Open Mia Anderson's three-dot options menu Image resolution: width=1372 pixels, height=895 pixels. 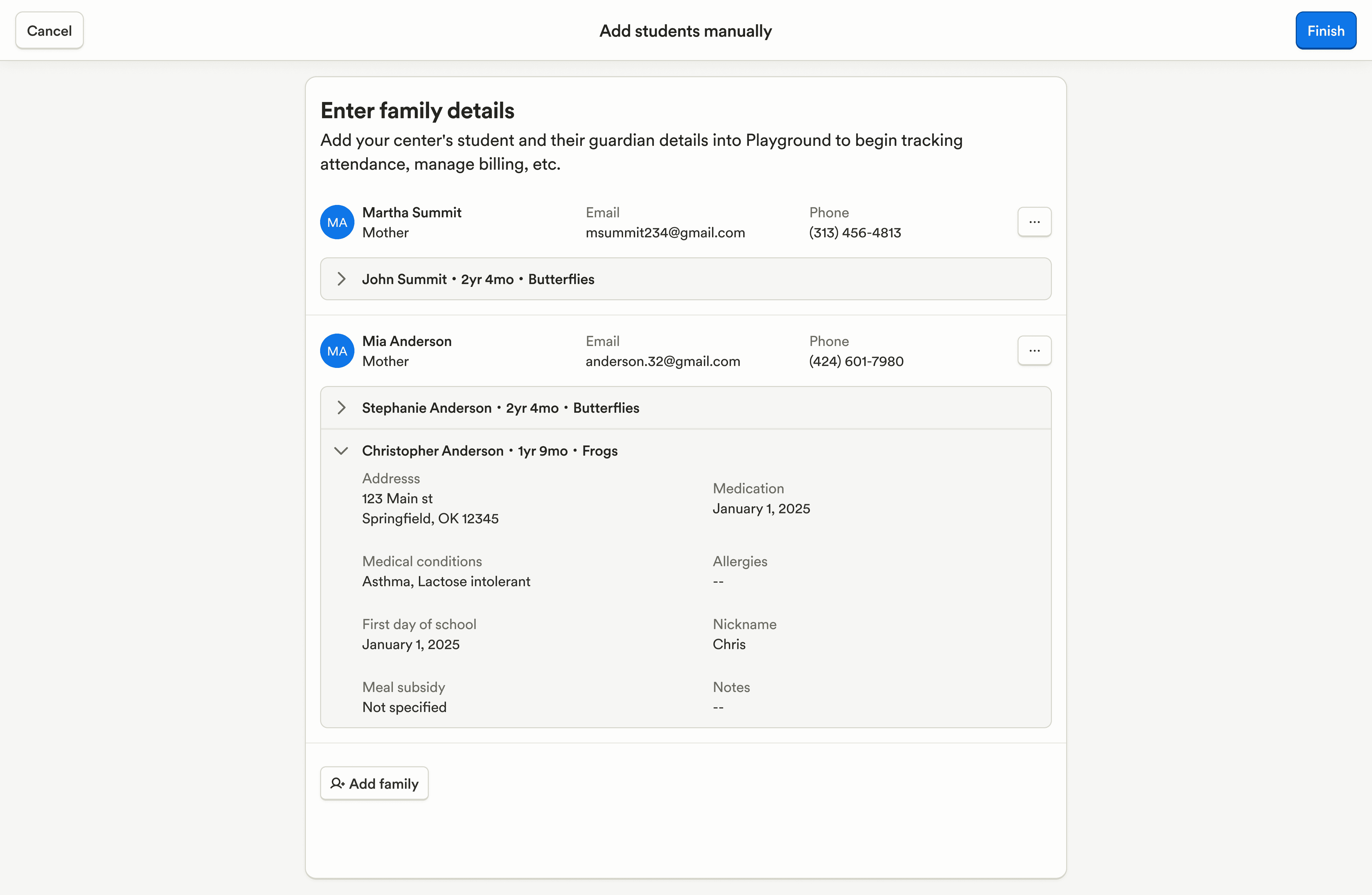click(x=1034, y=351)
